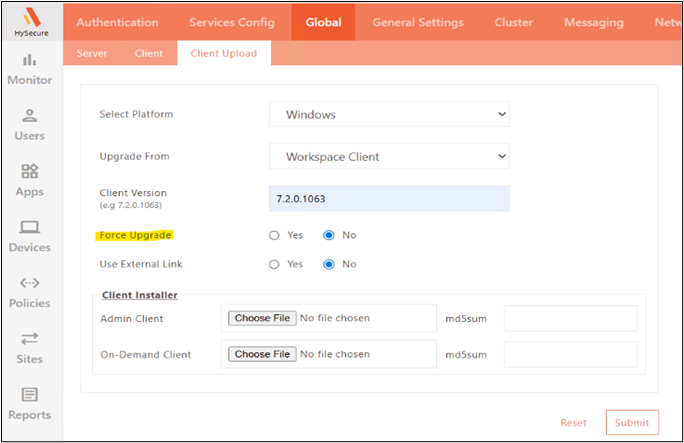Click the Client Version input field
This screenshot has height=443, width=684.
coord(389,198)
